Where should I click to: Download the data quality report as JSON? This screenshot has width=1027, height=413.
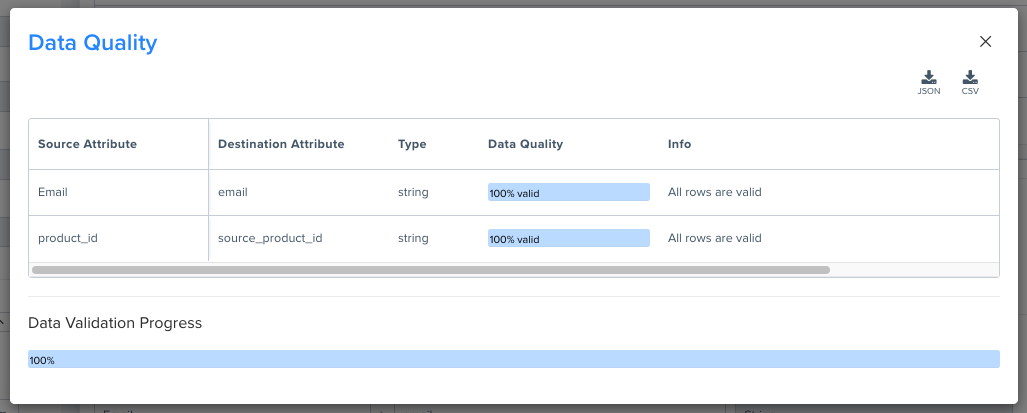click(929, 82)
